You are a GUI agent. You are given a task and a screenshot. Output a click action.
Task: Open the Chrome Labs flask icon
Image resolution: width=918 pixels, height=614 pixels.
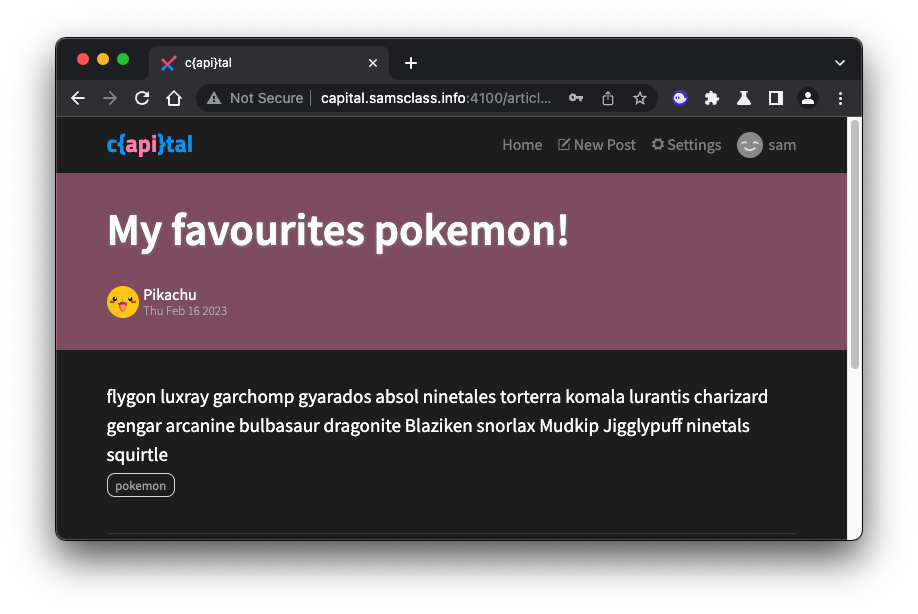coord(744,98)
